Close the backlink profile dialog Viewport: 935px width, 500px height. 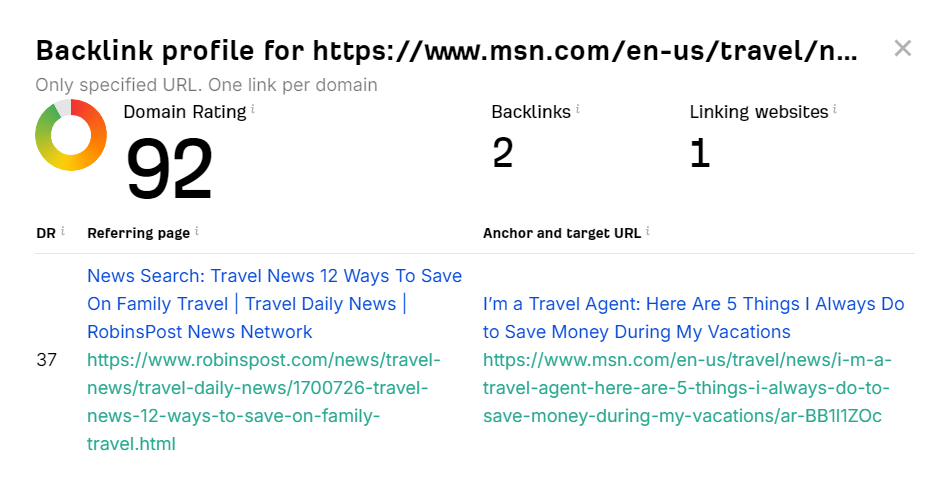[902, 48]
